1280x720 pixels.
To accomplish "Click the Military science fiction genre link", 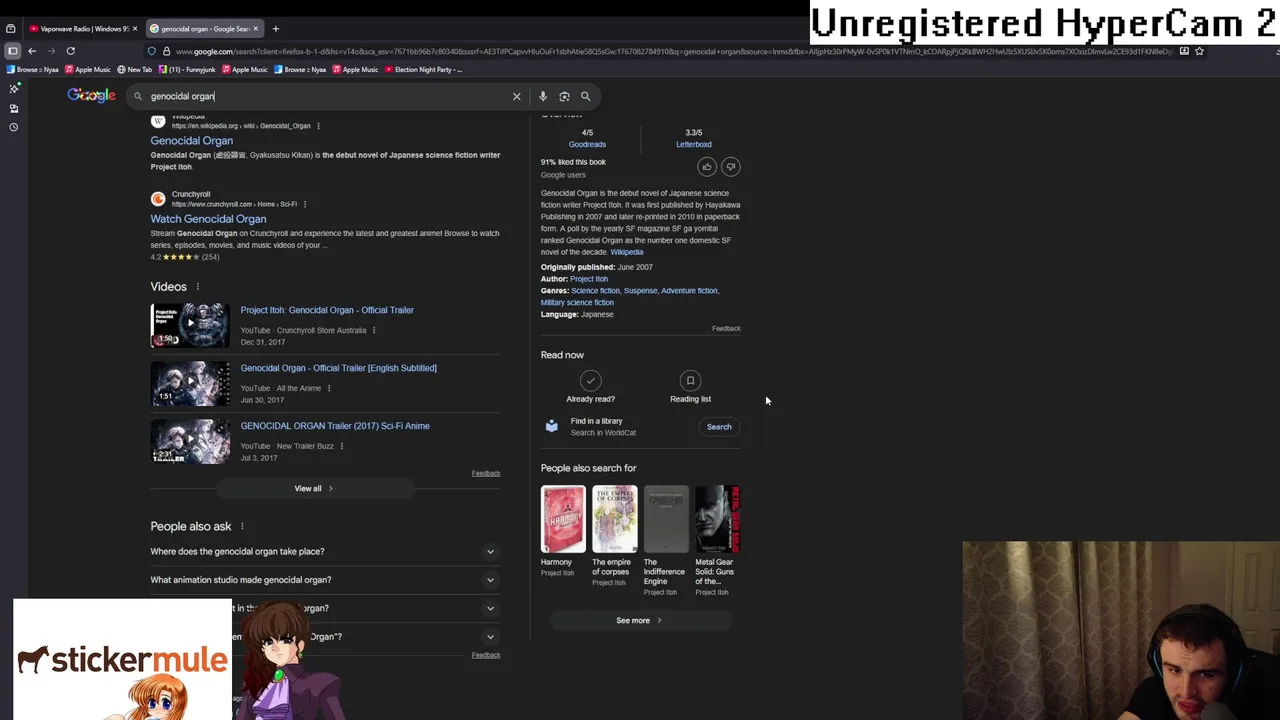I will [x=577, y=303].
